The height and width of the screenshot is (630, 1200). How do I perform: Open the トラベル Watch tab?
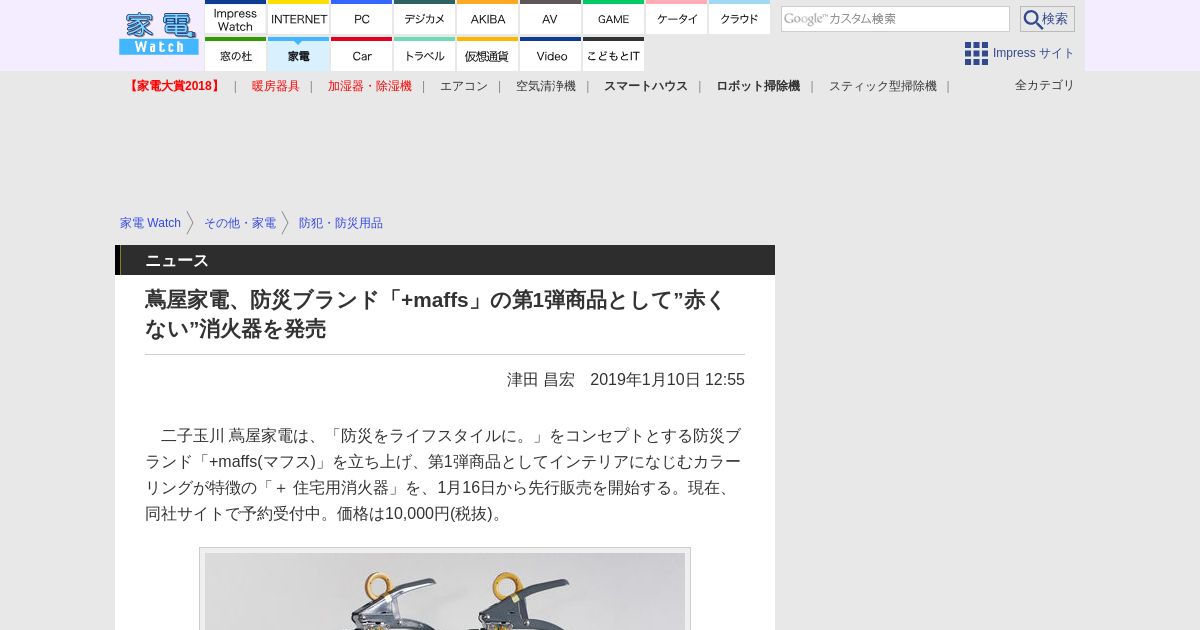(425, 55)
